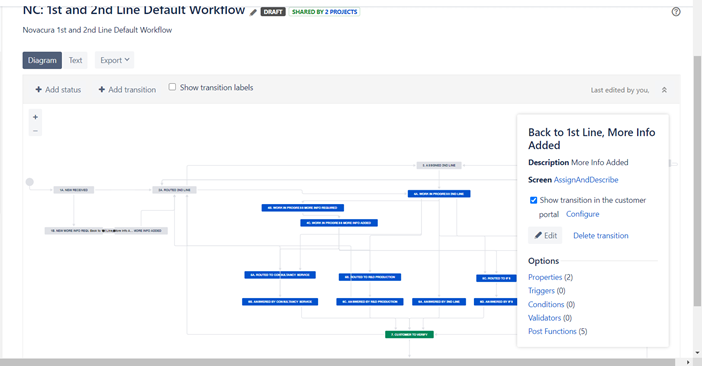The image size is (702, 366).
Task: Select 4C. Work in Progress More Info Added
Action: click(339, 222)
